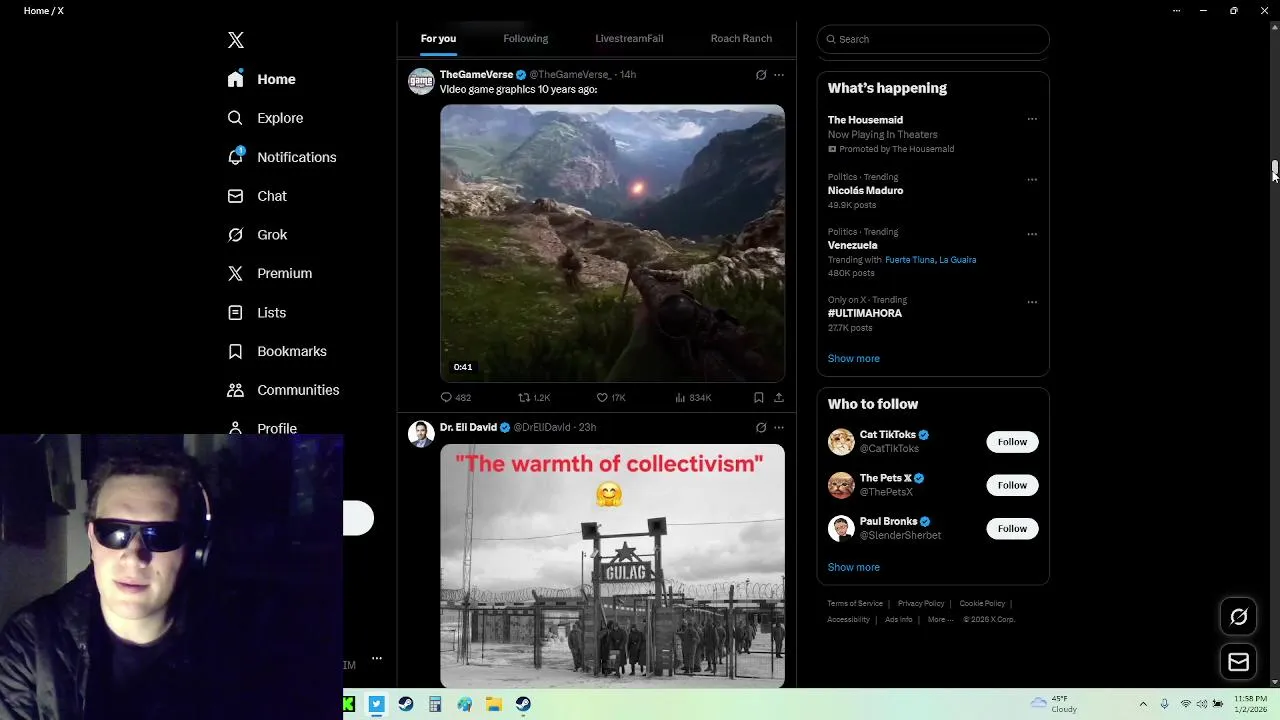Open more options for #ULTIMAHORA trend
This screenshot has height=720, width=1280.
point(1032,302)
